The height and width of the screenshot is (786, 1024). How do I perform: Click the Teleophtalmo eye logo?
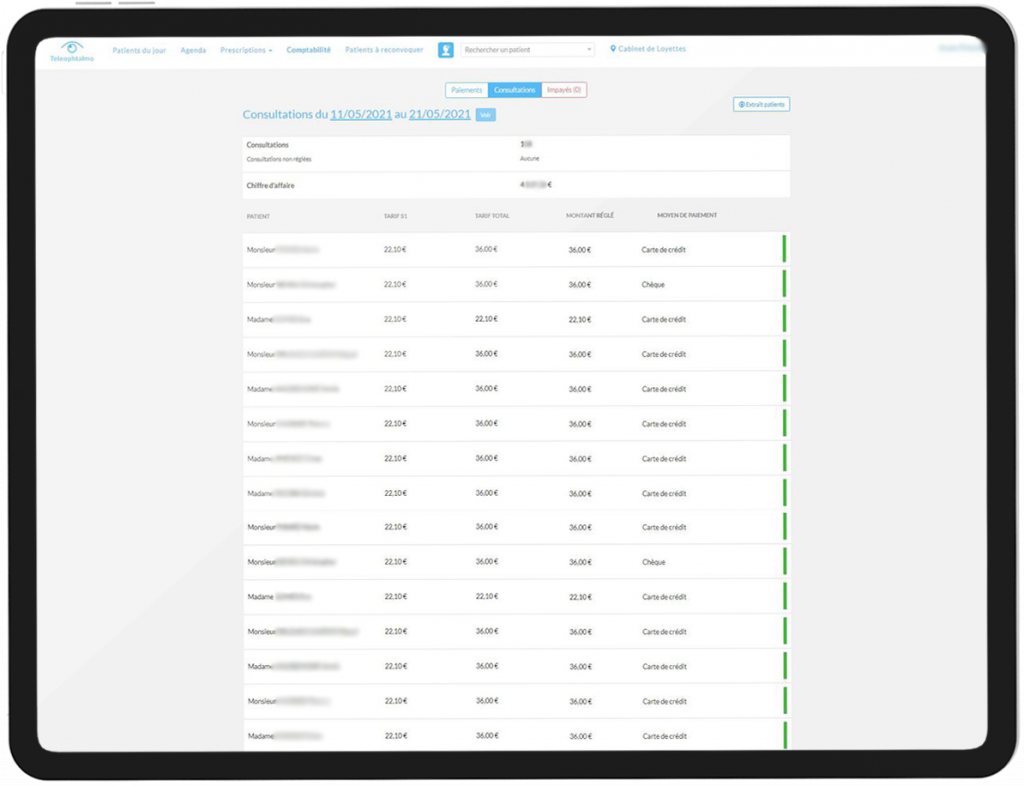(x=71, y=48)
